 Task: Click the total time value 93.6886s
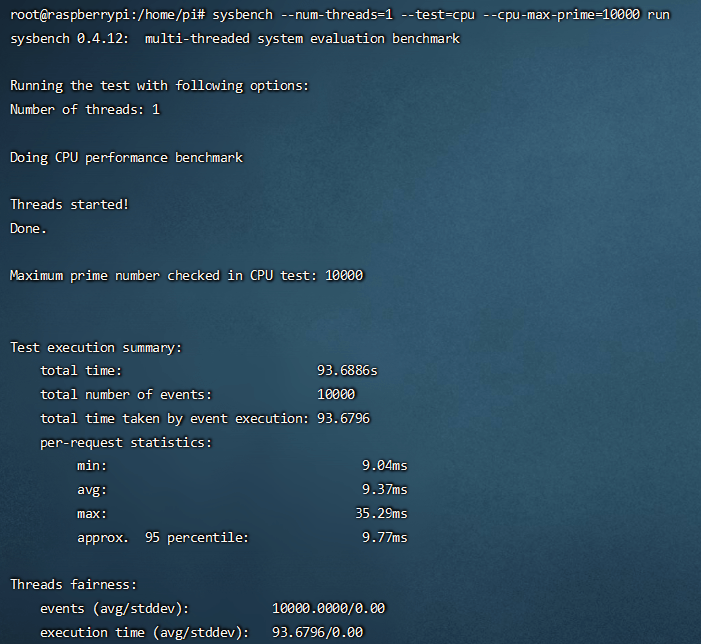347,370
